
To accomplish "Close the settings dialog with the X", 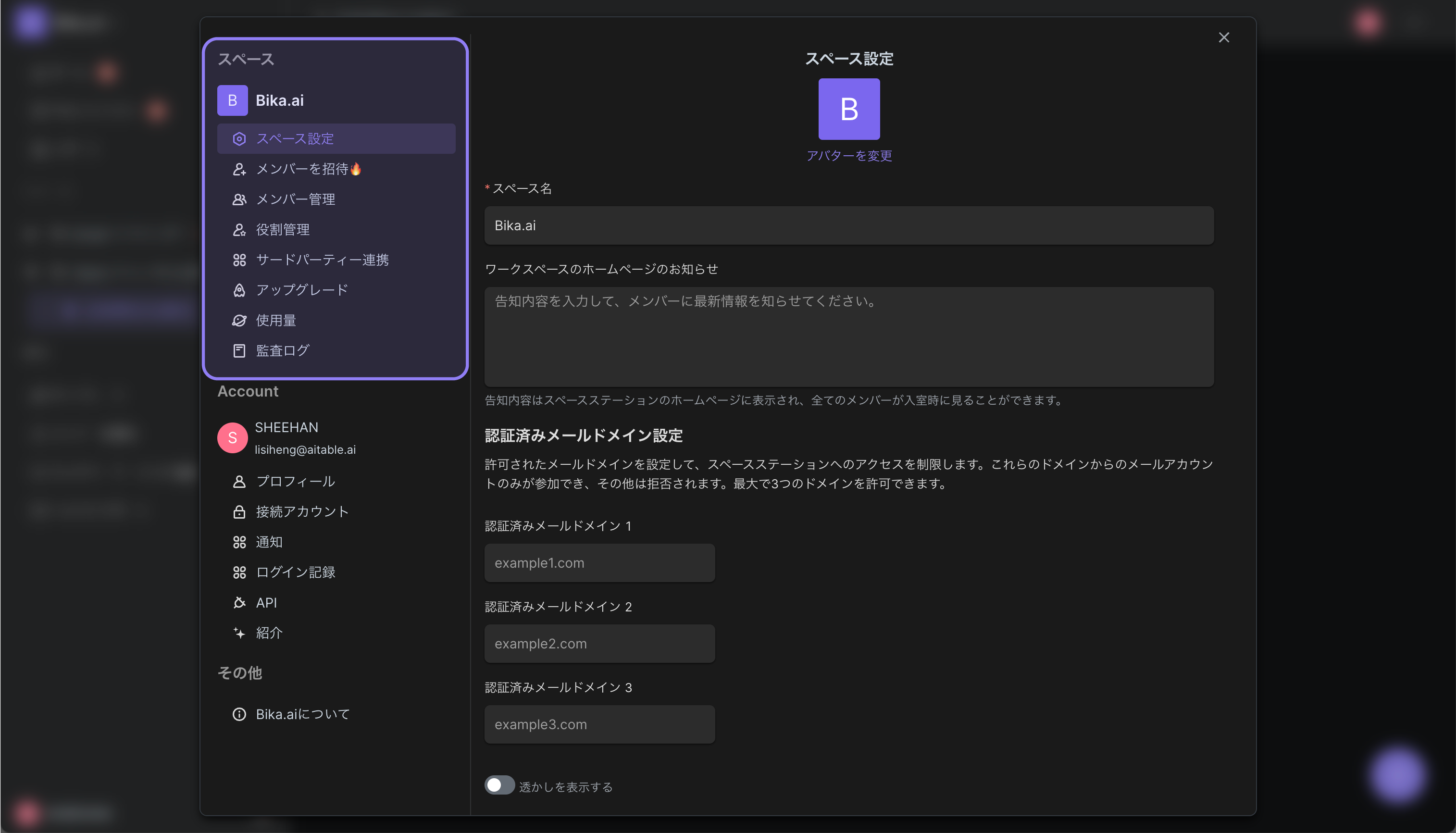I will [x=1224, y=38].
